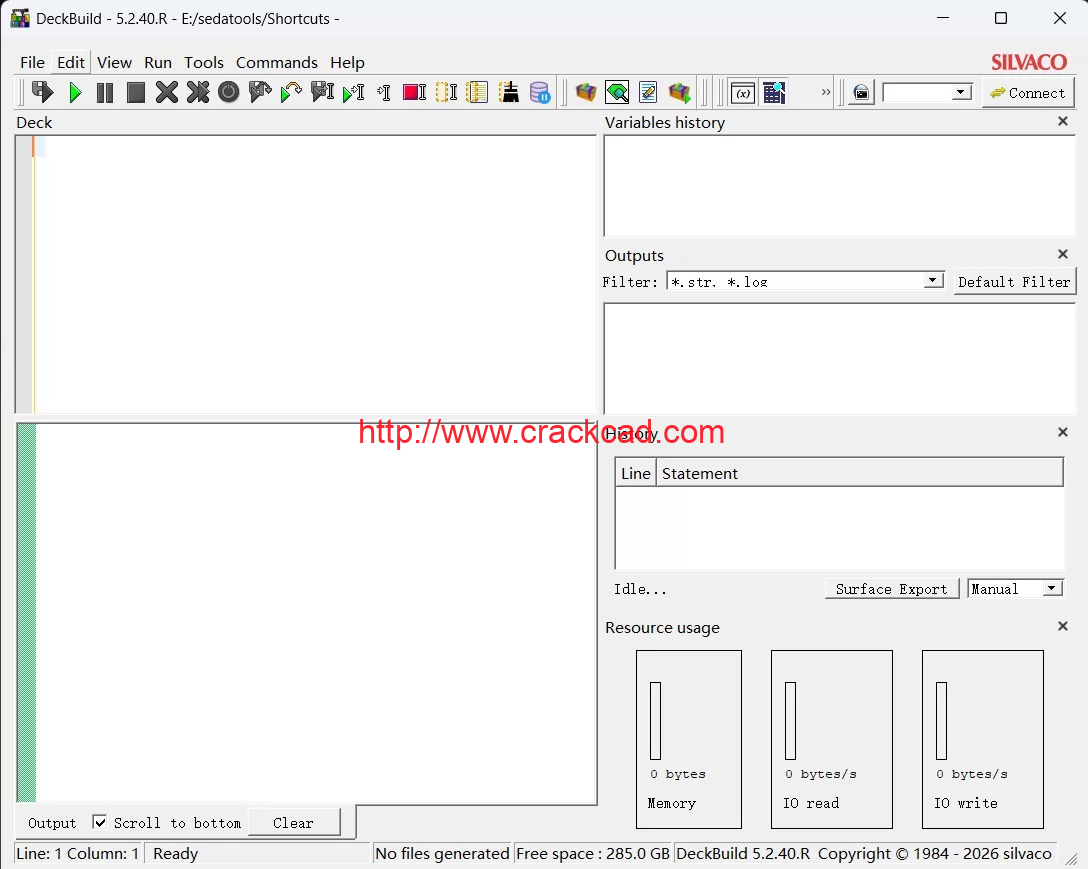
Task: Click the 'No files generated' status text
Action: click(443, 853)
